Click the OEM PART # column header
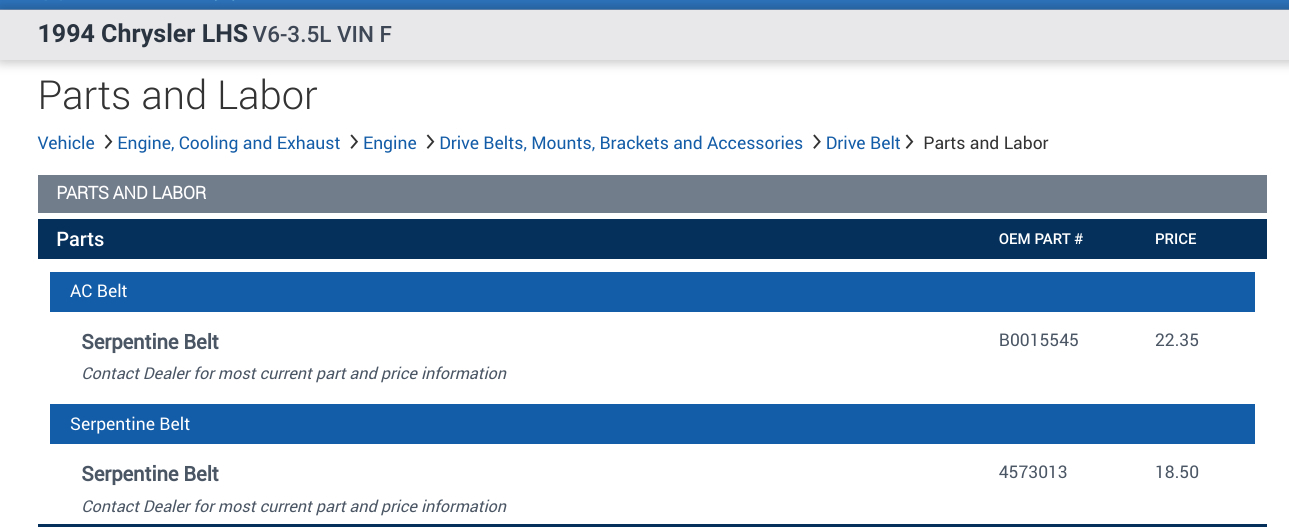 click(x=1041, y=239)
